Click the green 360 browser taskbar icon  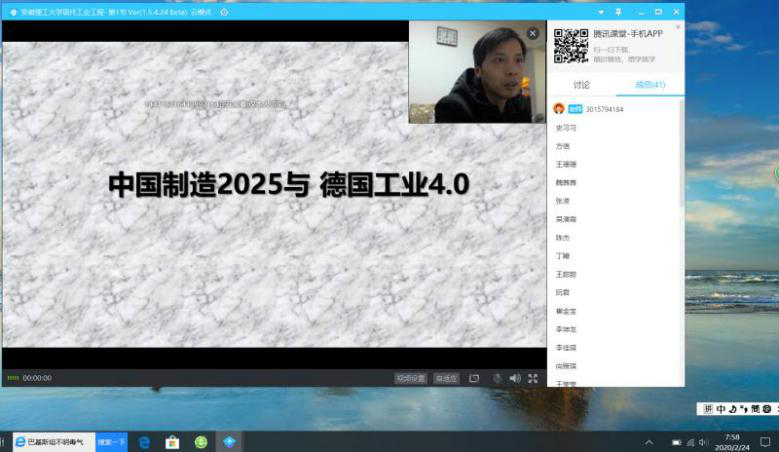click(201, 441)
